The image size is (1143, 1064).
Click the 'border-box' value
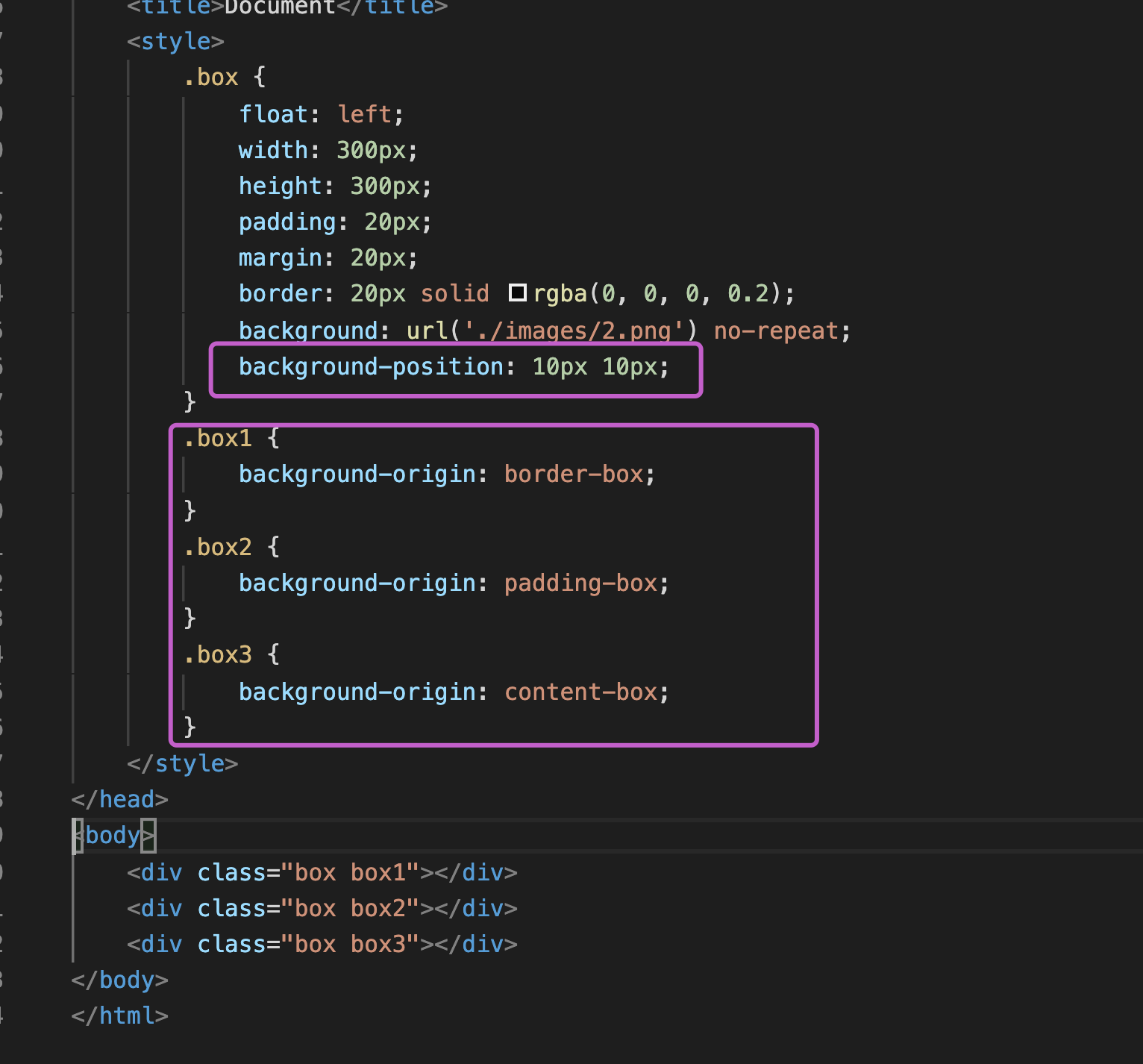574,474
